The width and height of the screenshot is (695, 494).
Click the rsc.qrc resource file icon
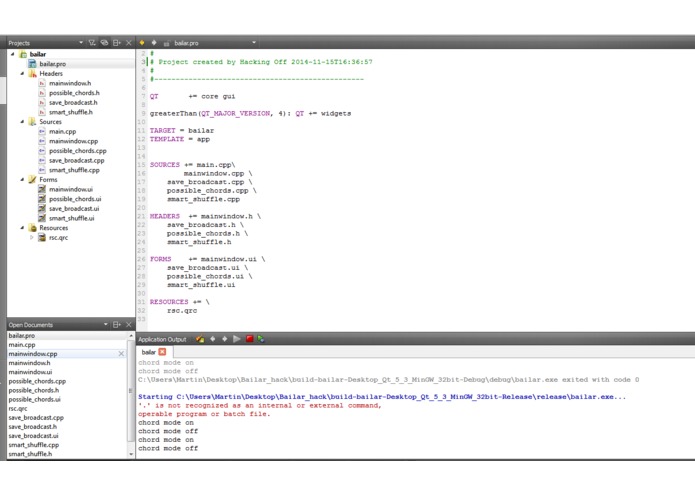(42, 237)
